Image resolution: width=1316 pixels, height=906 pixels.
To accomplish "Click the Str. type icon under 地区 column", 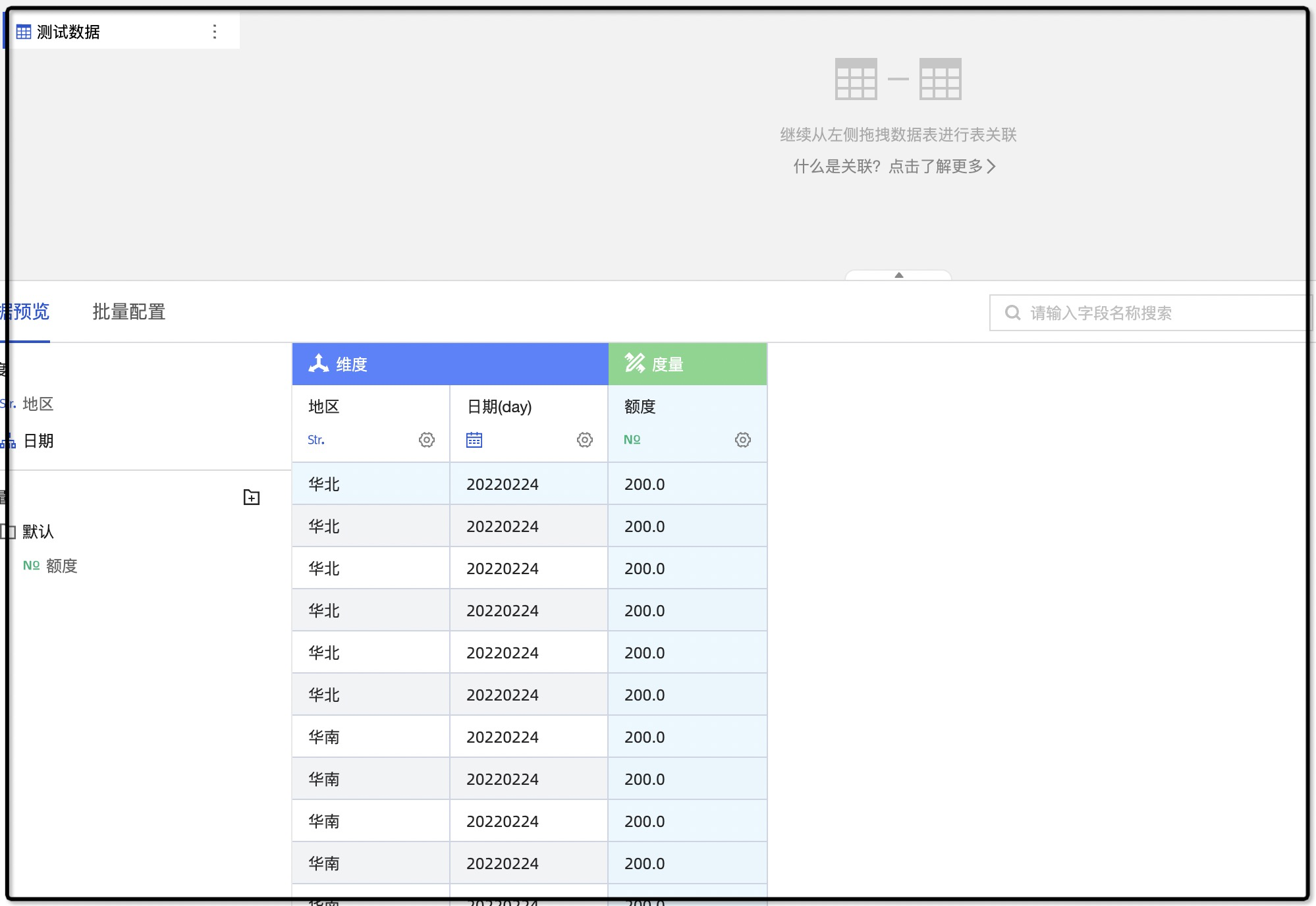I will [316, 440].
